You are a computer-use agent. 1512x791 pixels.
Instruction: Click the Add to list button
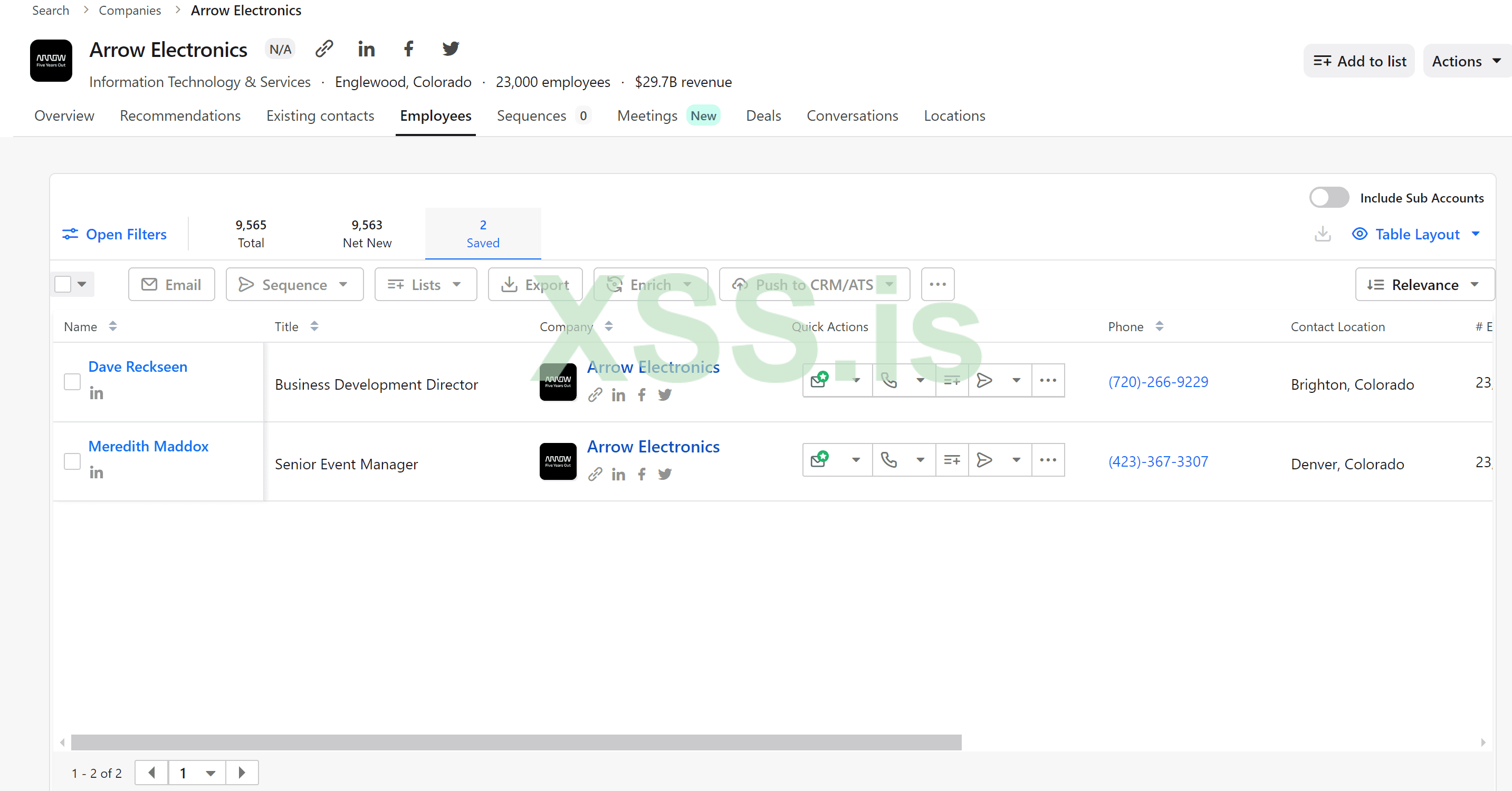pyautogui.click(x=1359, y=61)
